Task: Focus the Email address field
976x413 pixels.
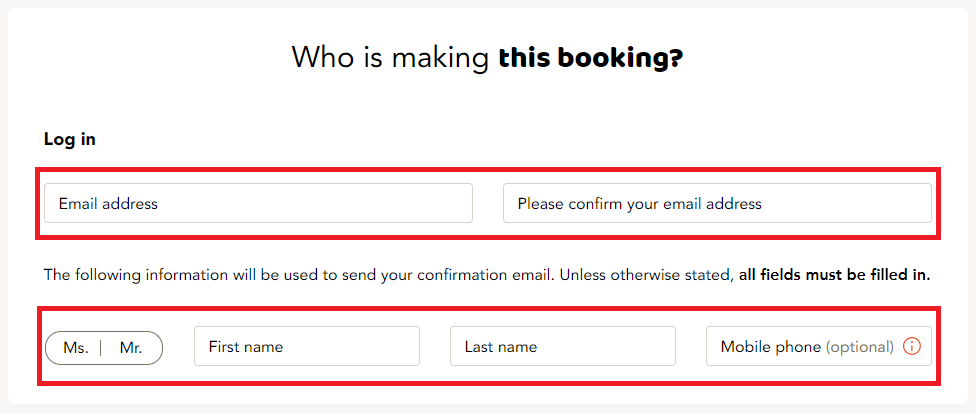Action: pyautogui.click(x=258, y=203)
